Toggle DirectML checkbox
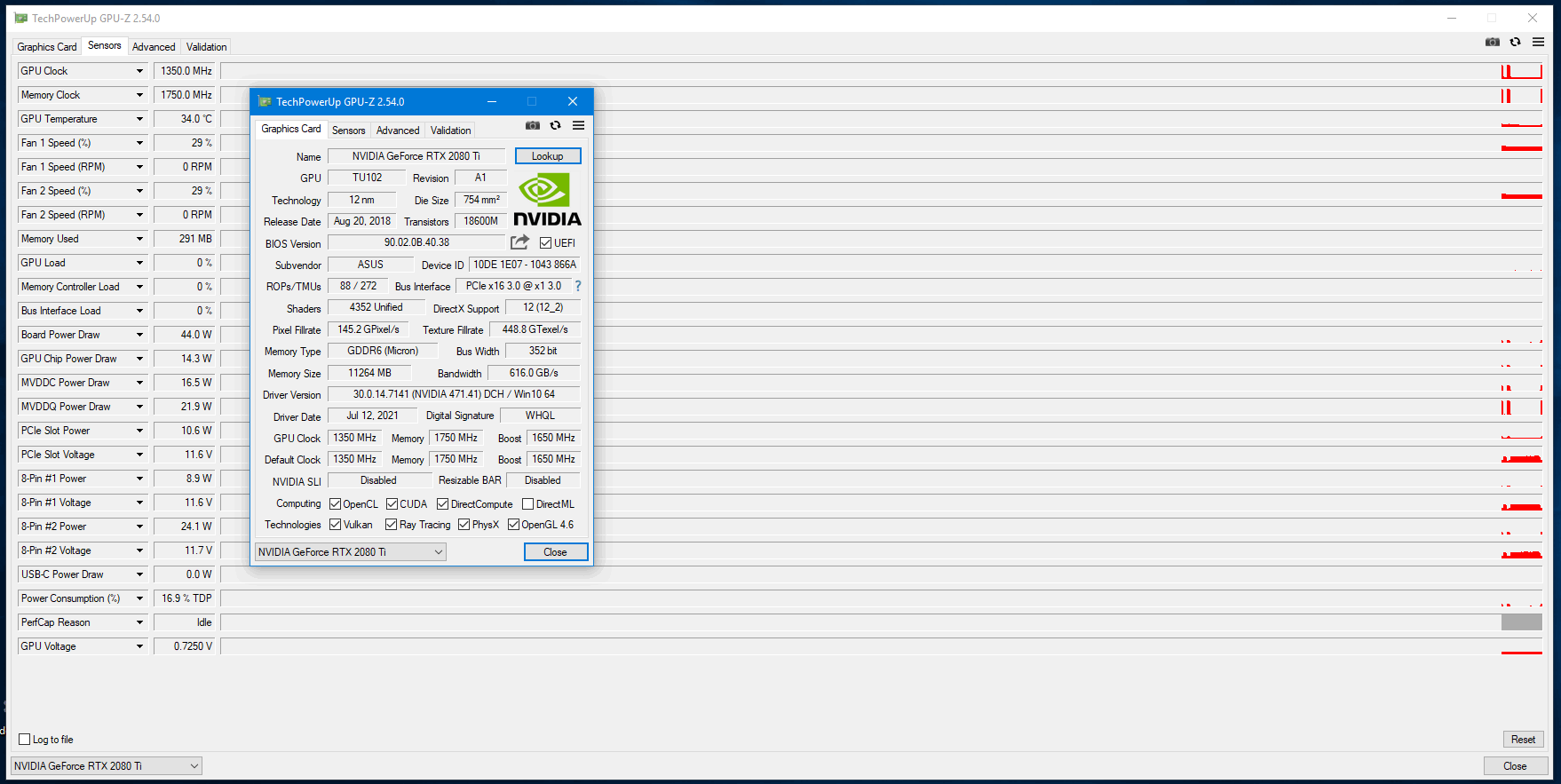 click(528, 504)
